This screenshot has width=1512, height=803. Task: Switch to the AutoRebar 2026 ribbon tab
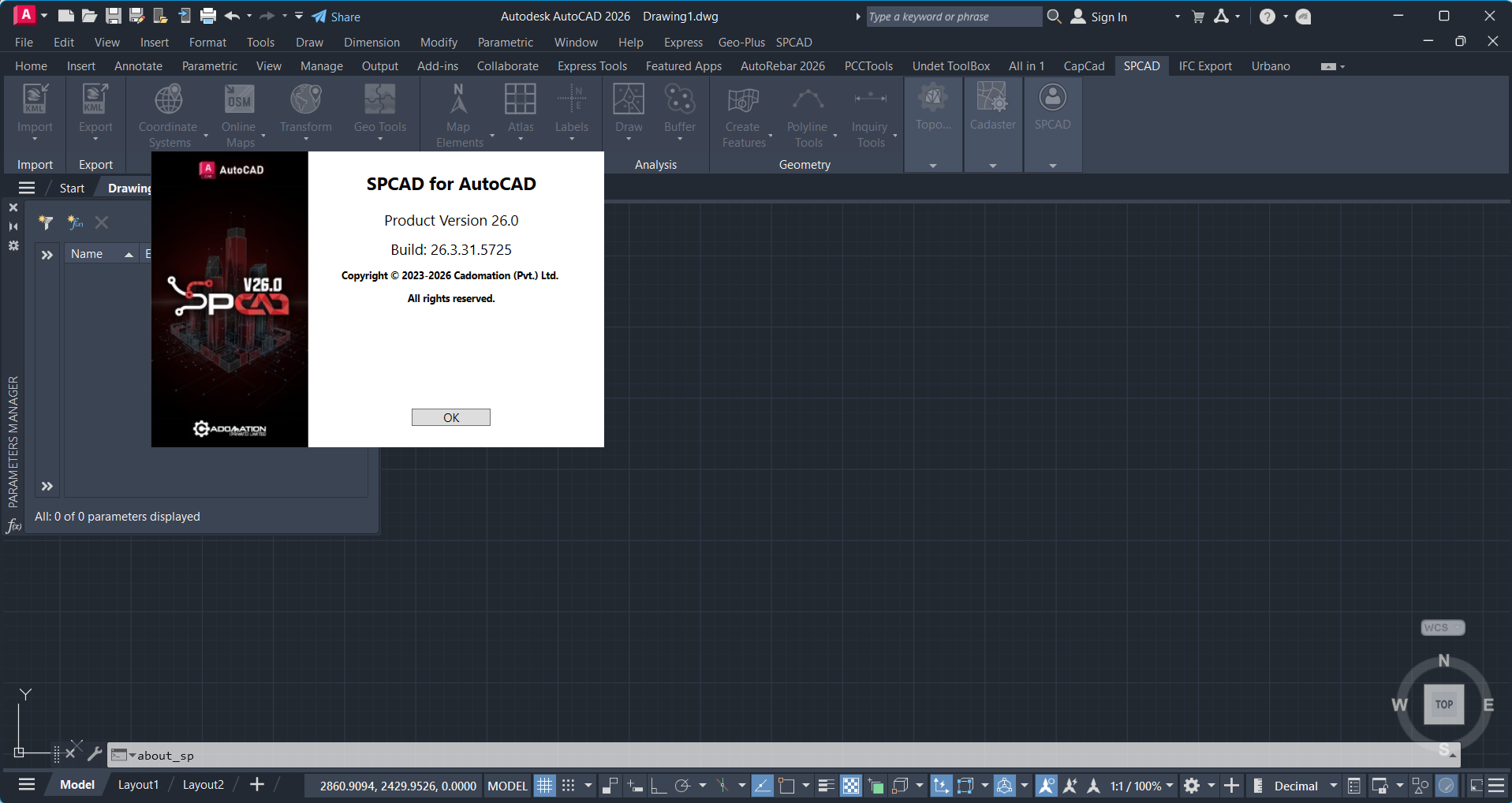(782, 66)
